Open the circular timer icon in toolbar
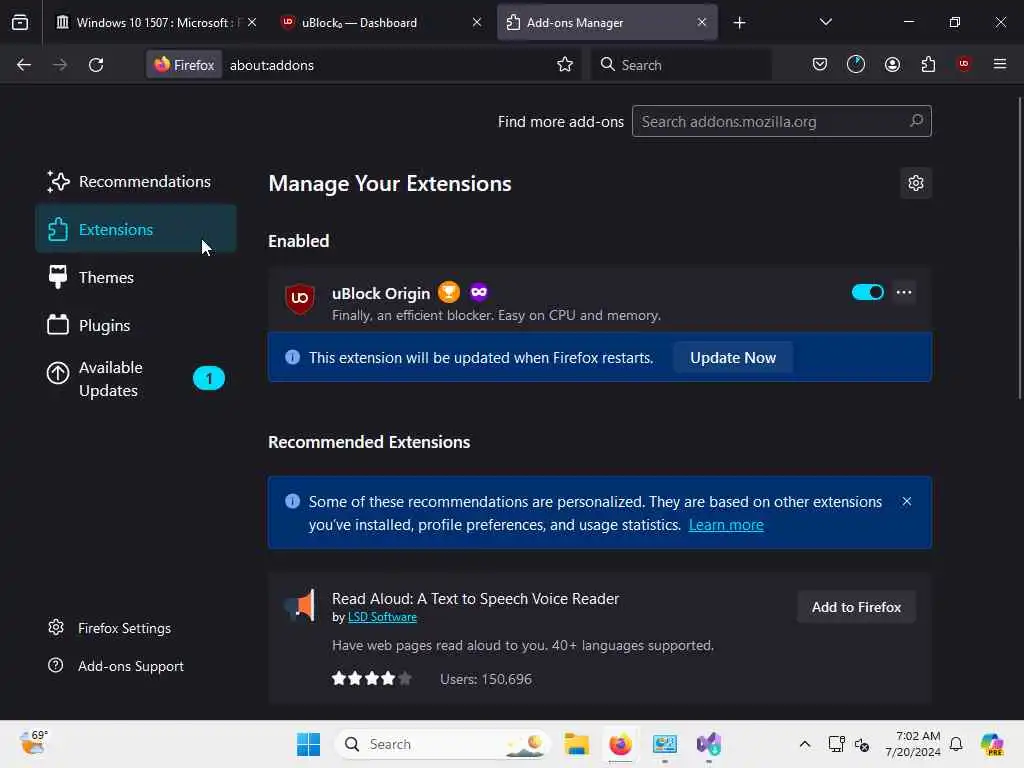Screen dimensions: 1024x768 [856, 64]
